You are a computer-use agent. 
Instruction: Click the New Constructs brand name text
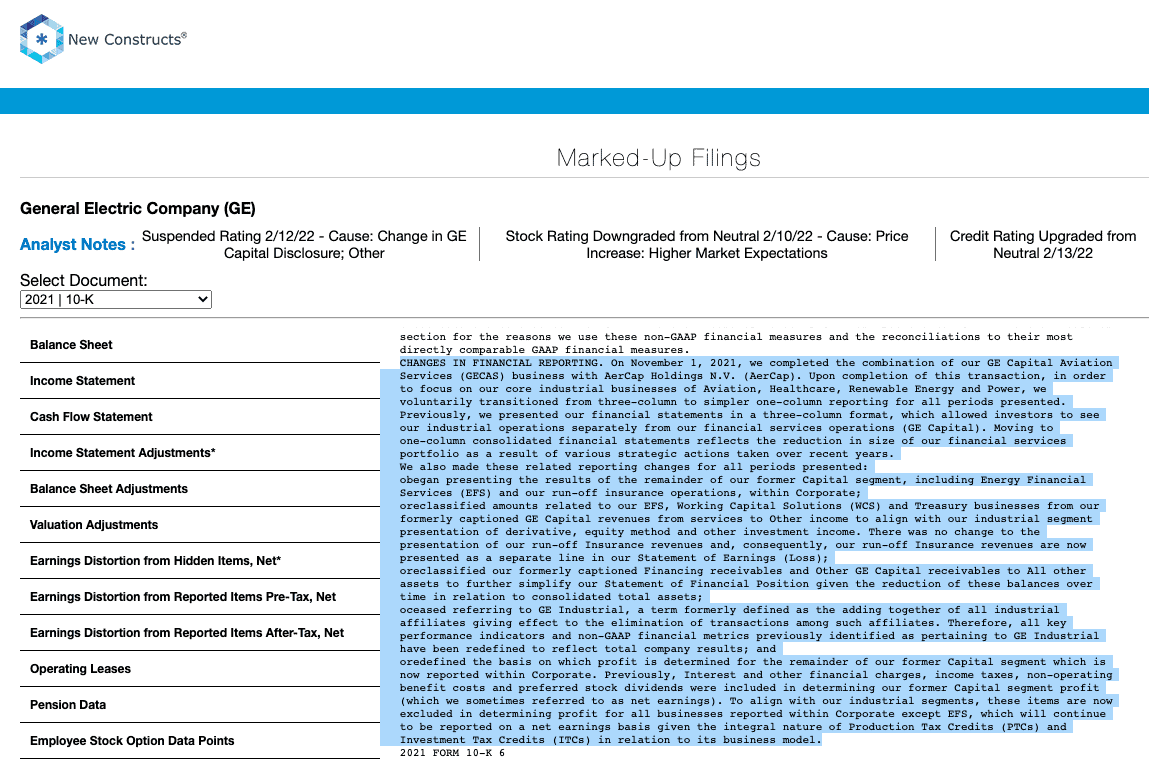pyautogui.click(x=128, y=40)
